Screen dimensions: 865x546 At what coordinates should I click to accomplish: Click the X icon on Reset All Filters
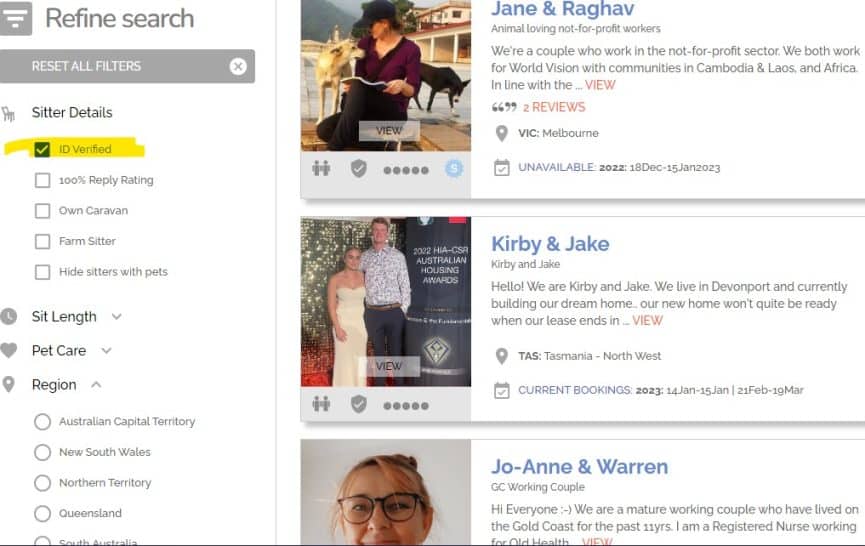(237, 66)
